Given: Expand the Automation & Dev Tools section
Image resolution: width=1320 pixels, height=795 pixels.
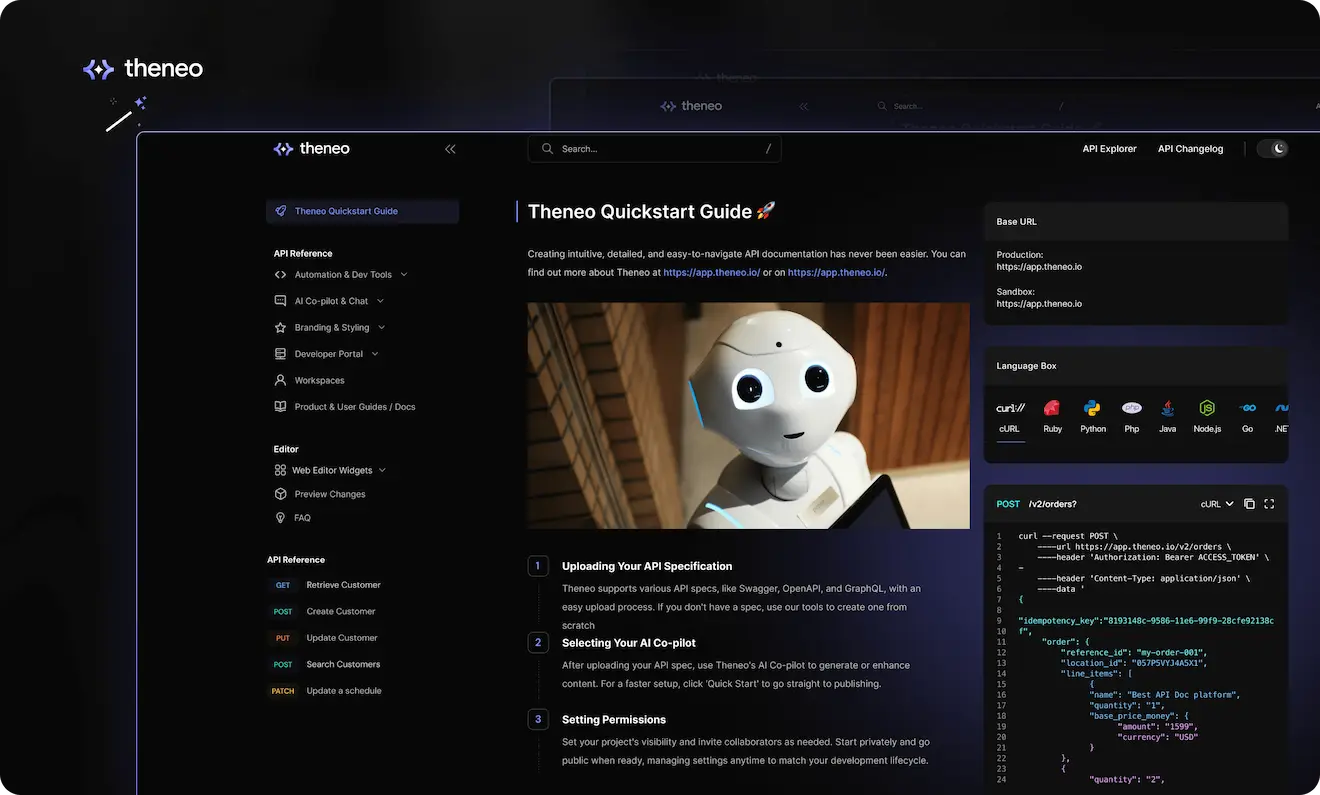Looking at the screenshot, I should [x=403, y=274].
